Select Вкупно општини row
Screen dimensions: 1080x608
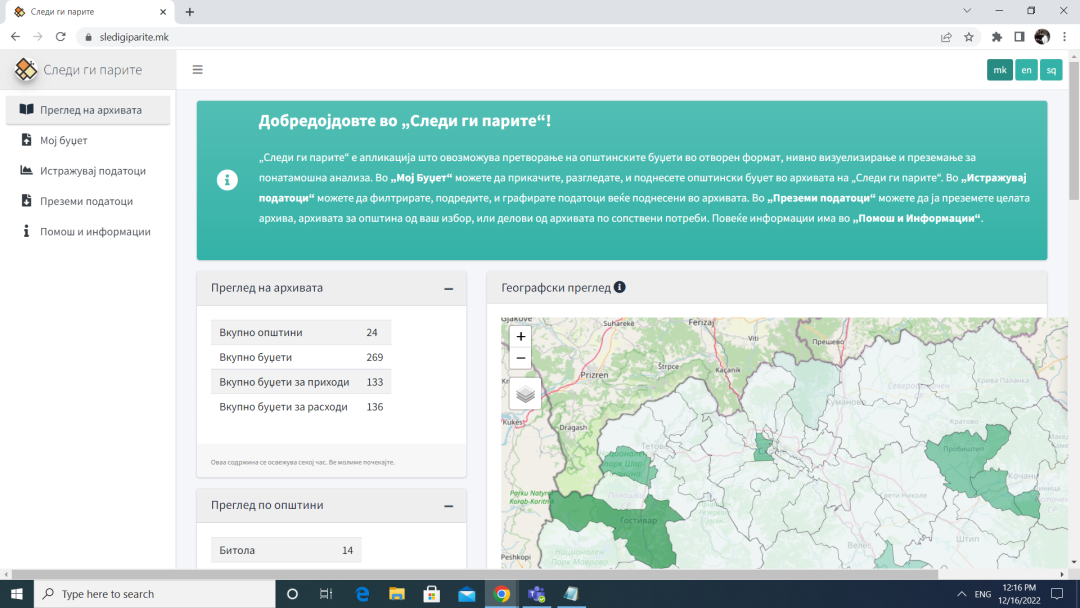[301, 333]
